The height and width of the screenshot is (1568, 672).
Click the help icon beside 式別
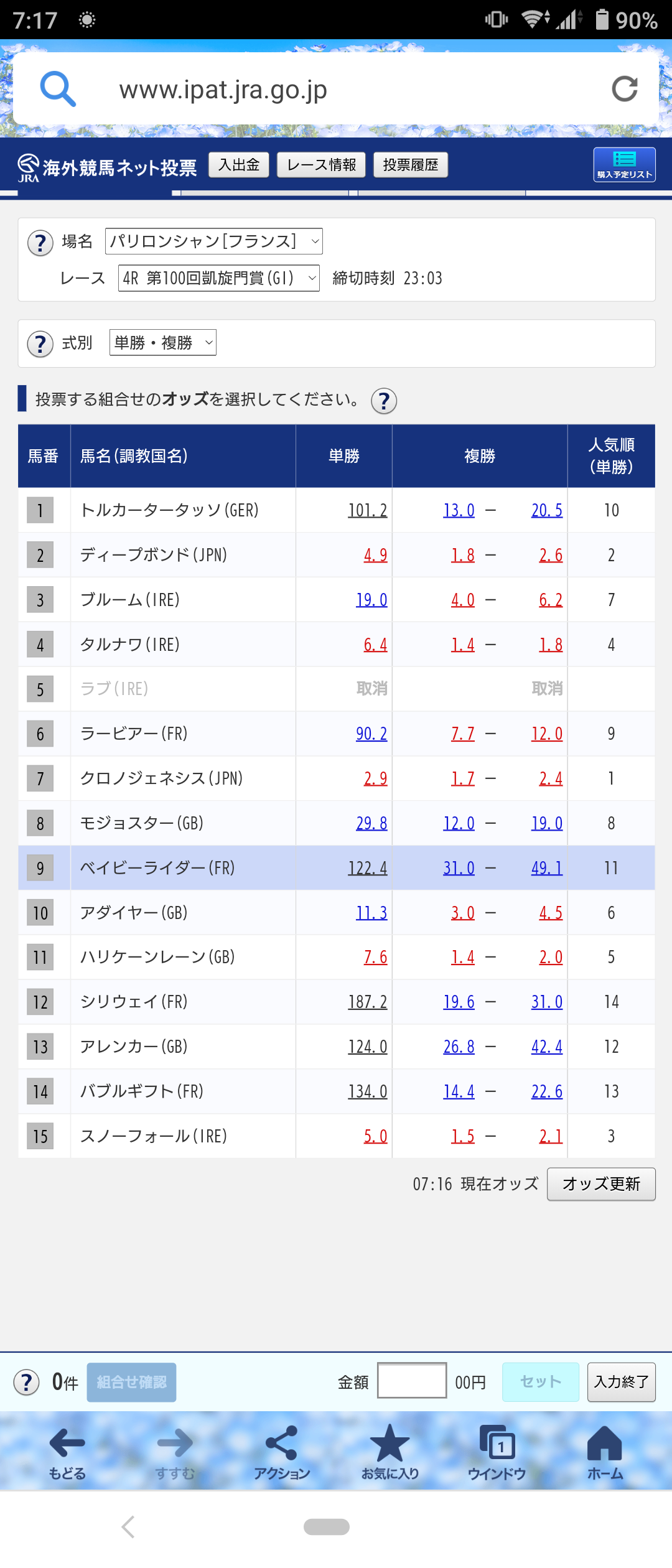pyautogui.click(x=40, y=343)
